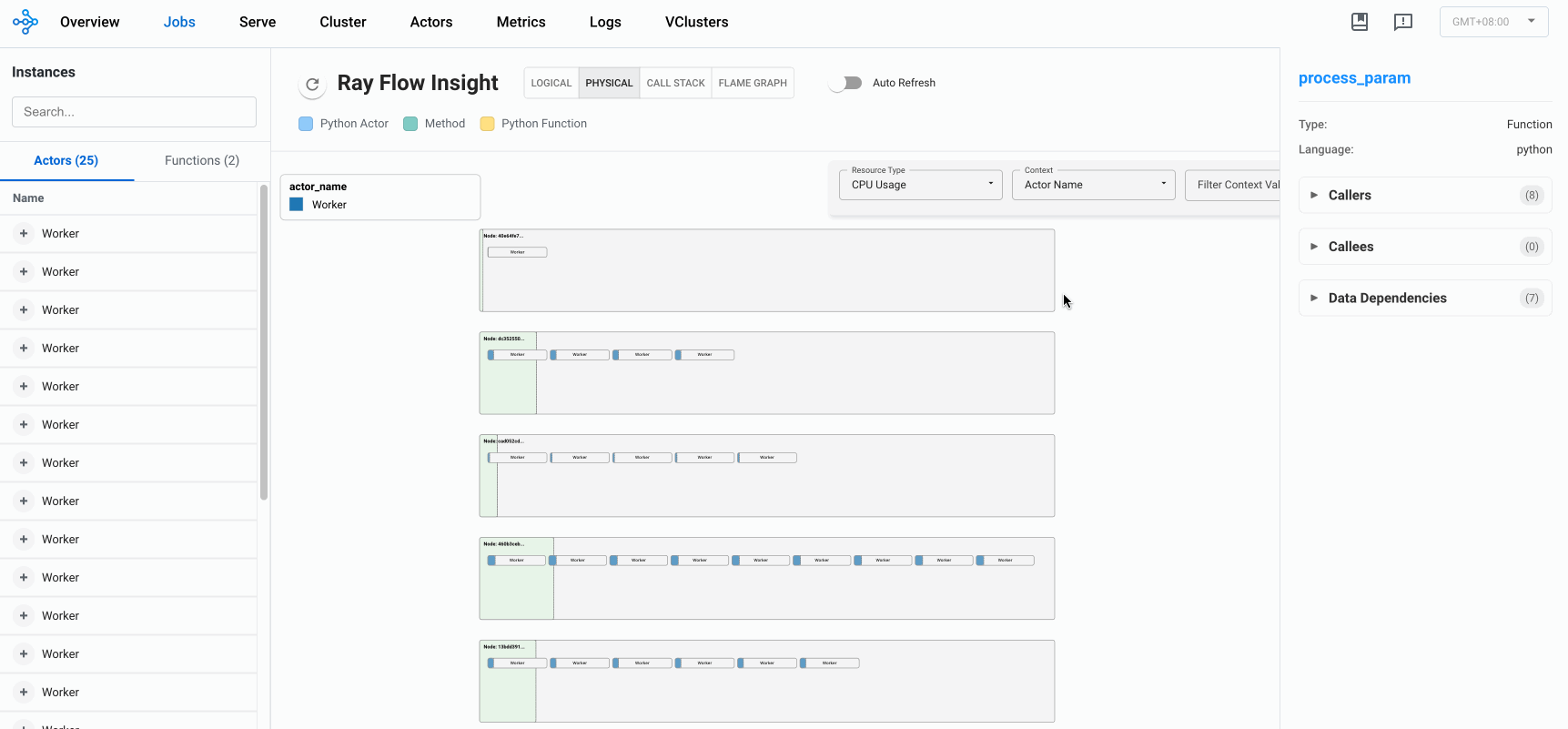Click the Instances search field
This screenshot has width=1568, height=729.
click(x=134, y=112)
